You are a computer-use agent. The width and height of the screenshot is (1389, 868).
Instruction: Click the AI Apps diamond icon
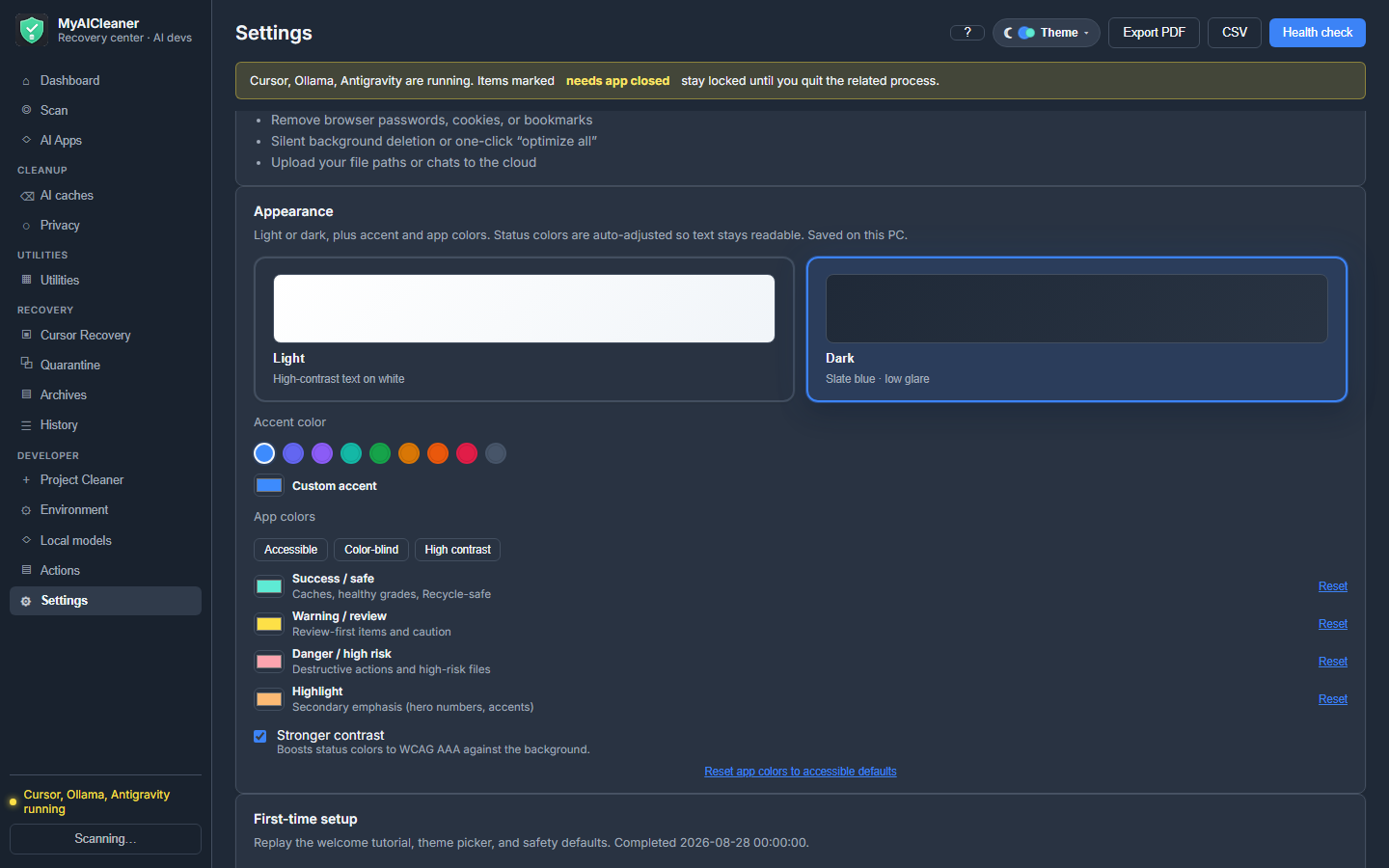coord(26,140)
